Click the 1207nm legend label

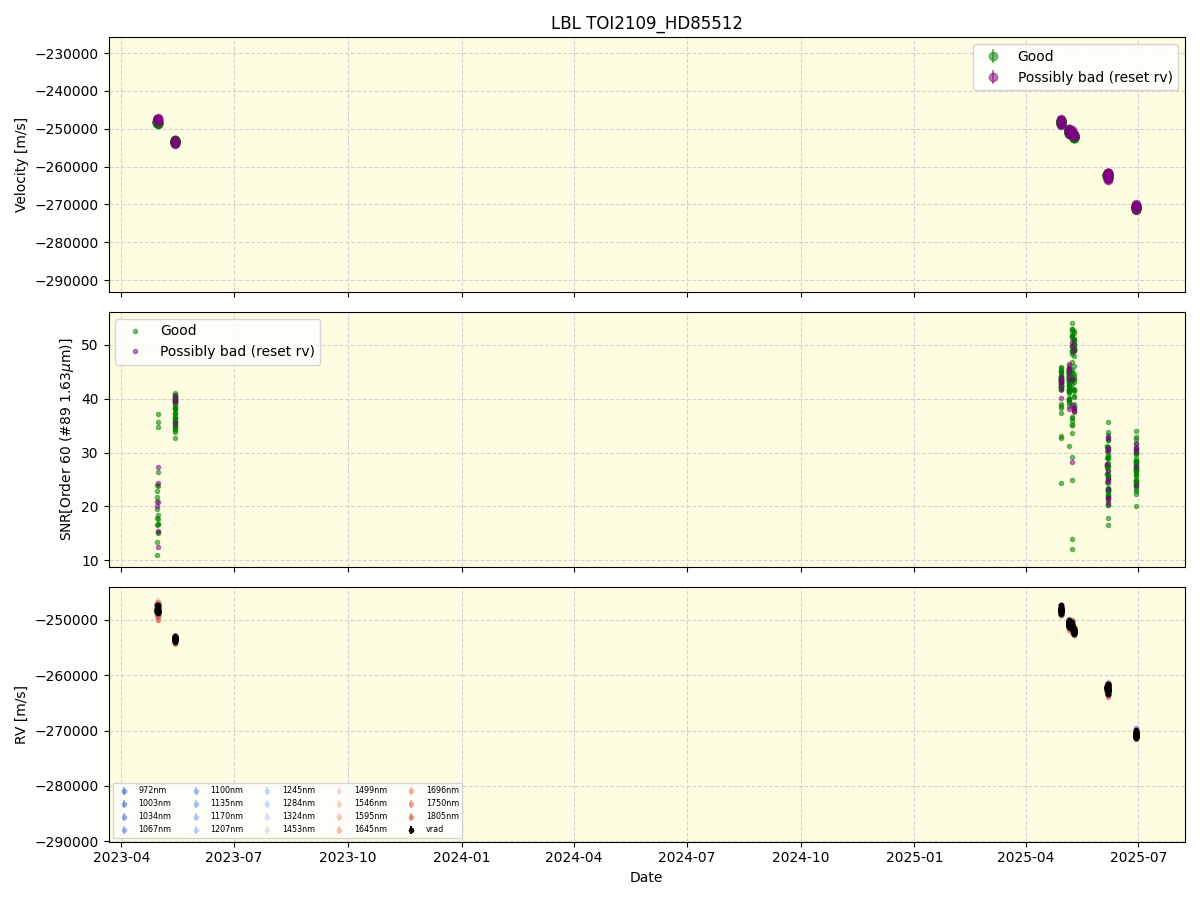click(x=226, y=829)
